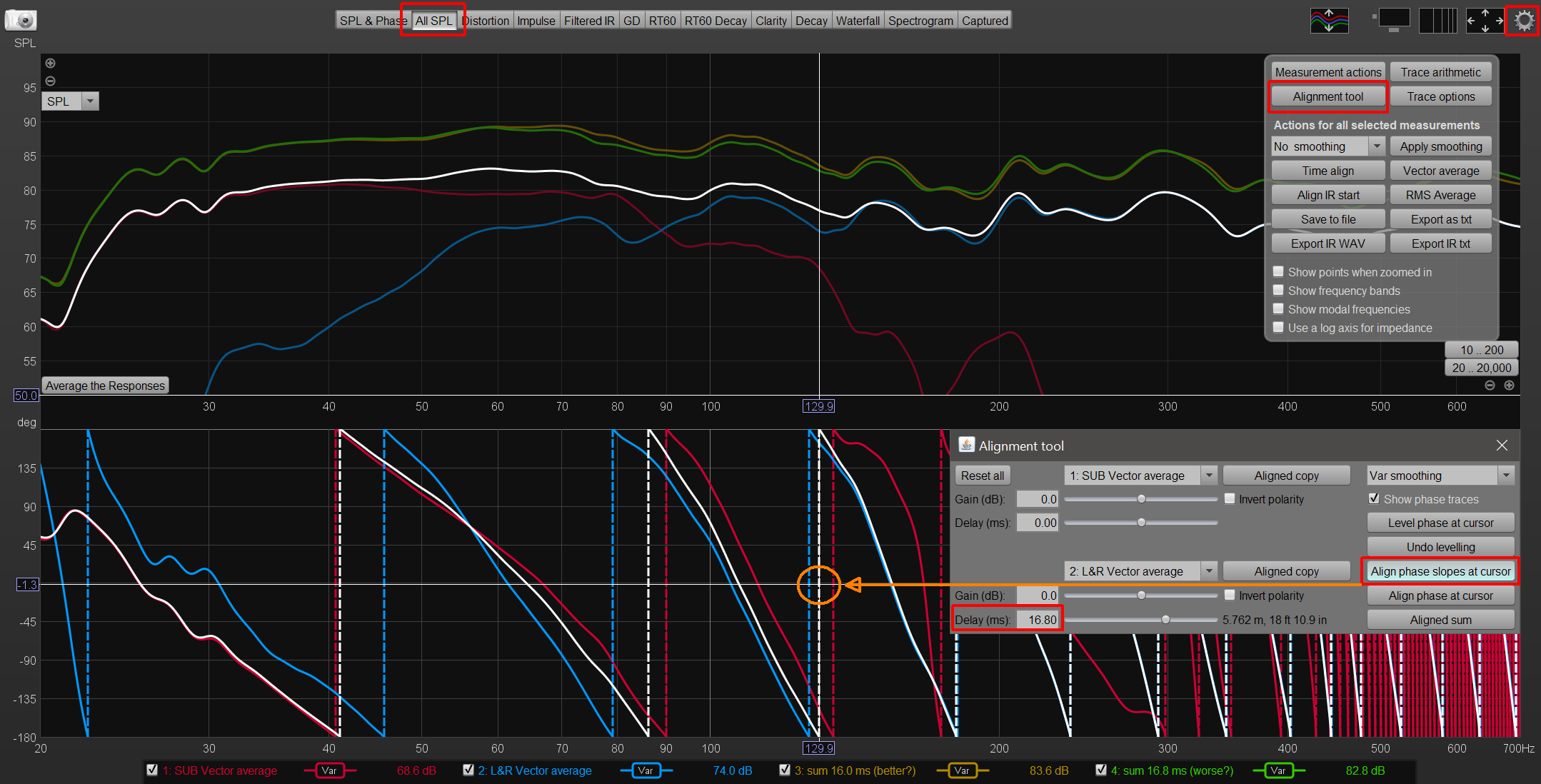The height and width of the screenshot is (784, 1541).
Task: Click Level phase at cursor button
Action: coord(1441,523)
